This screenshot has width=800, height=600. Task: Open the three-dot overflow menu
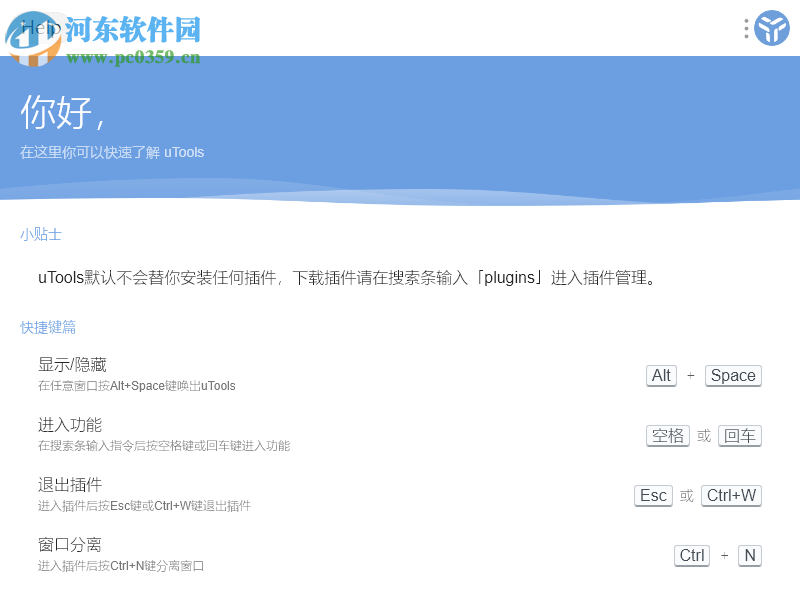(745, 28)
